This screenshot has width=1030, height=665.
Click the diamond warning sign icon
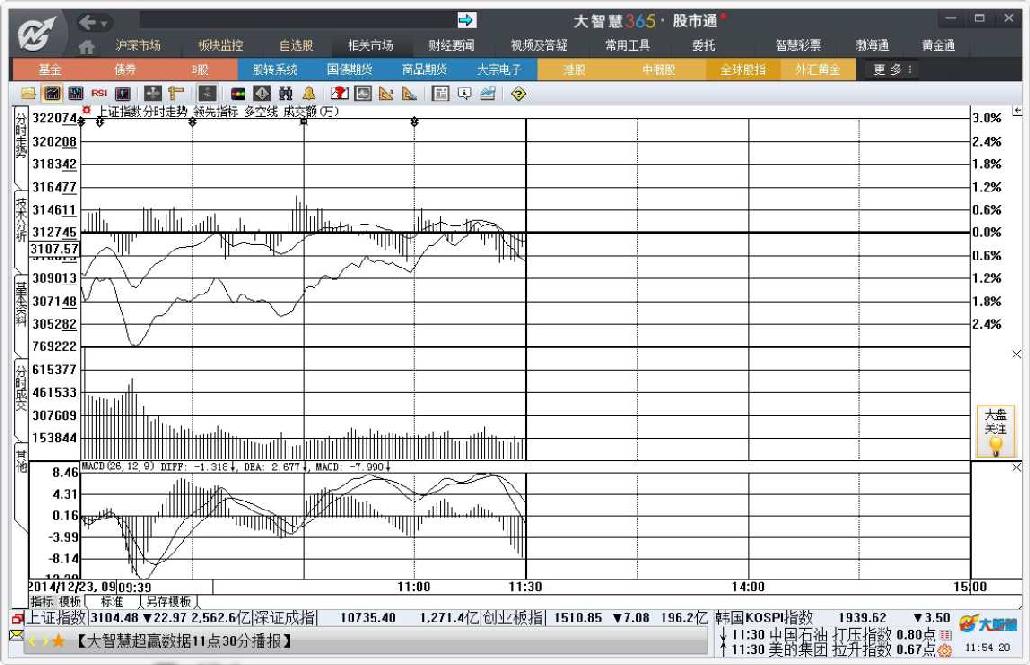(x=262, y=94)
